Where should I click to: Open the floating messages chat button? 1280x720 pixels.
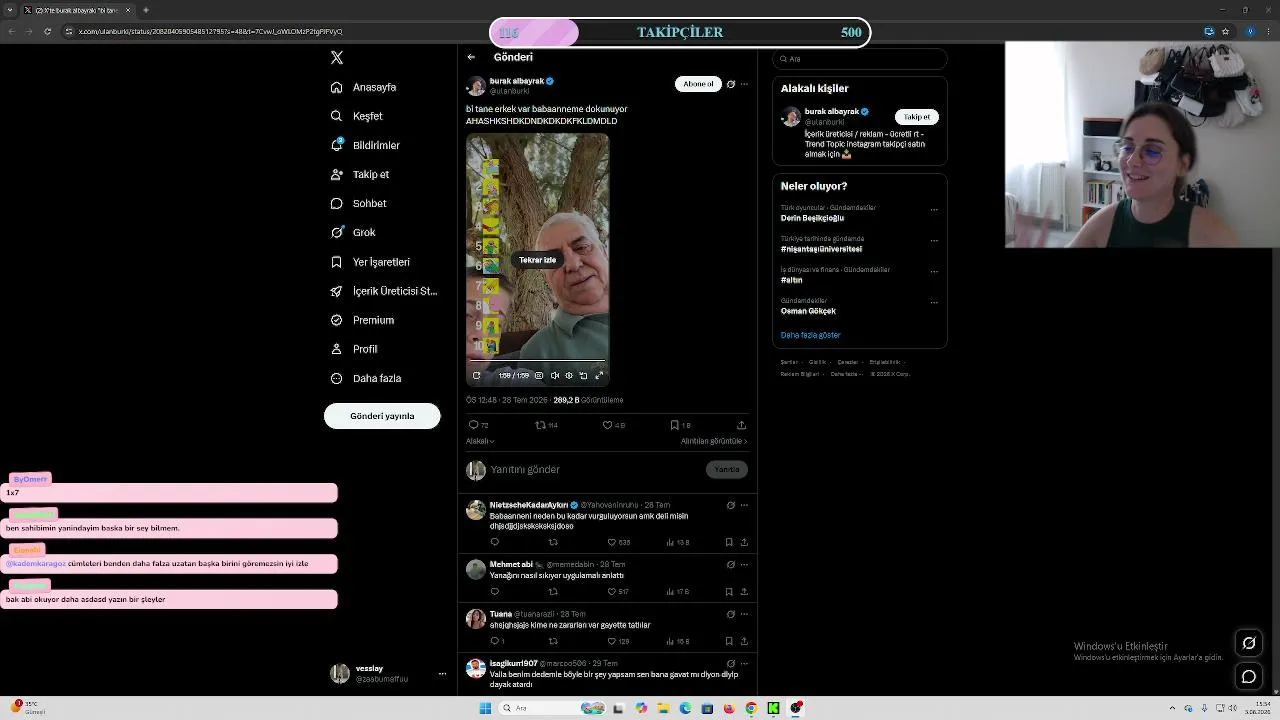tap(1248, 677)
